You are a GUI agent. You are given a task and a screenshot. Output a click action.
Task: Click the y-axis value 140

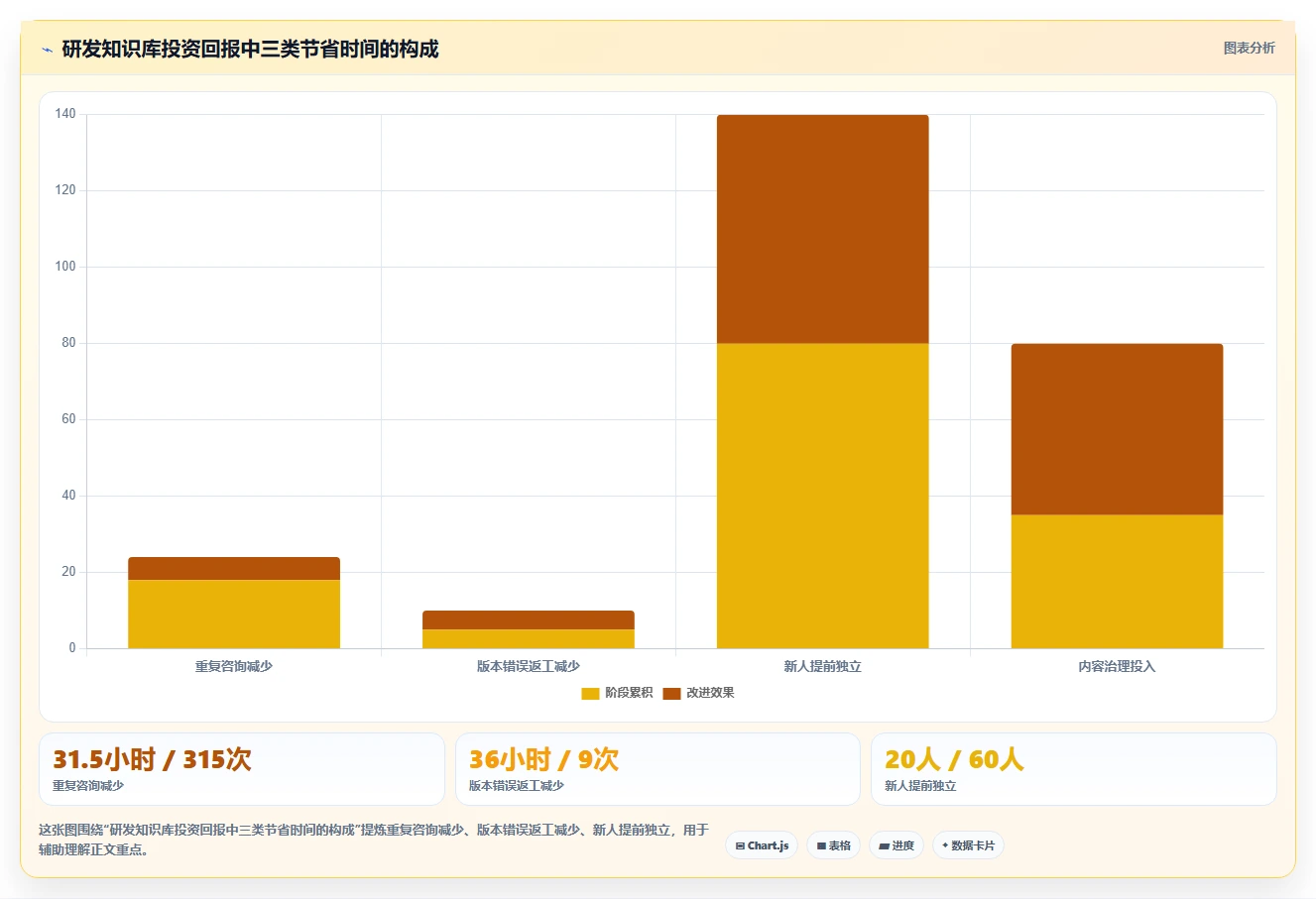coord(65,114)
